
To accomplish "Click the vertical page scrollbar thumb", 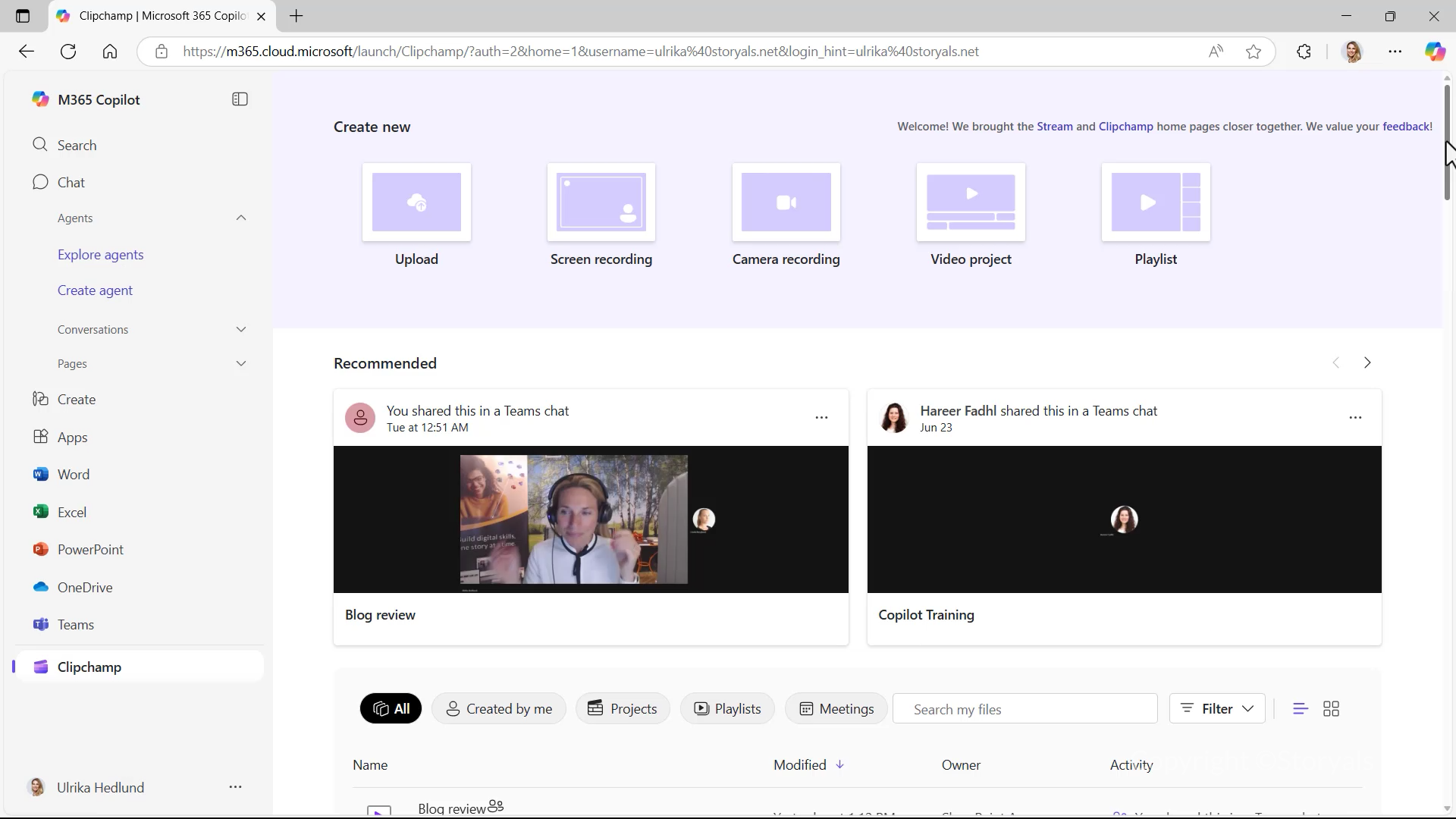I will point(1447,141).
